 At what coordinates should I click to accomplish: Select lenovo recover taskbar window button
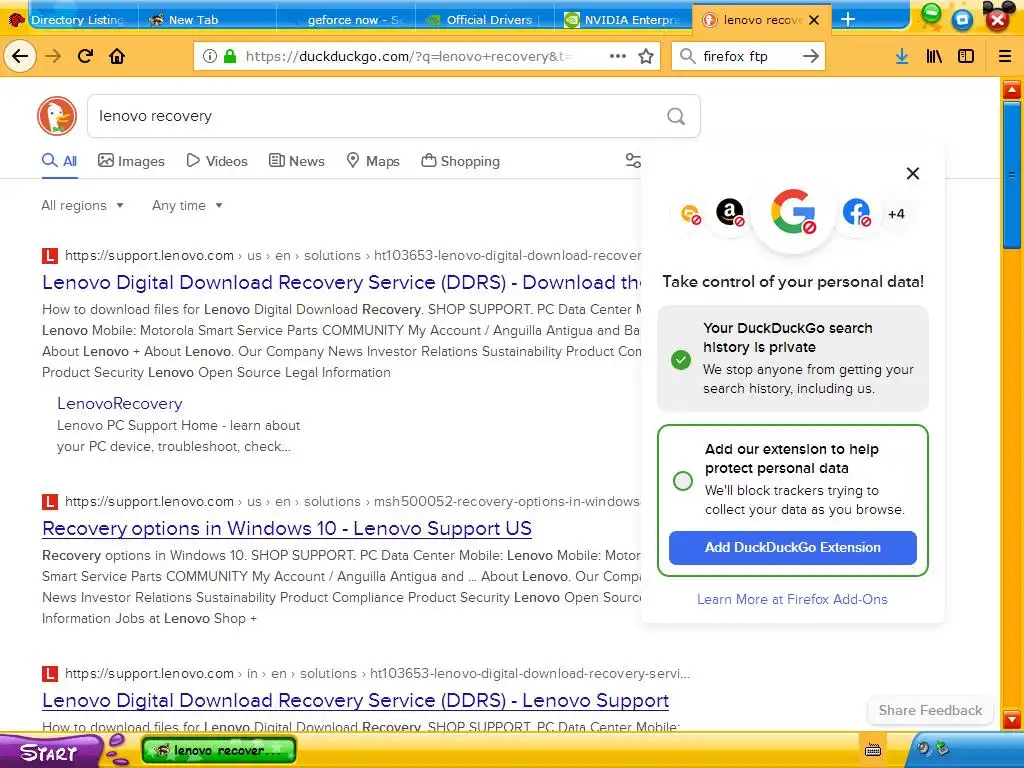(219, 750)
